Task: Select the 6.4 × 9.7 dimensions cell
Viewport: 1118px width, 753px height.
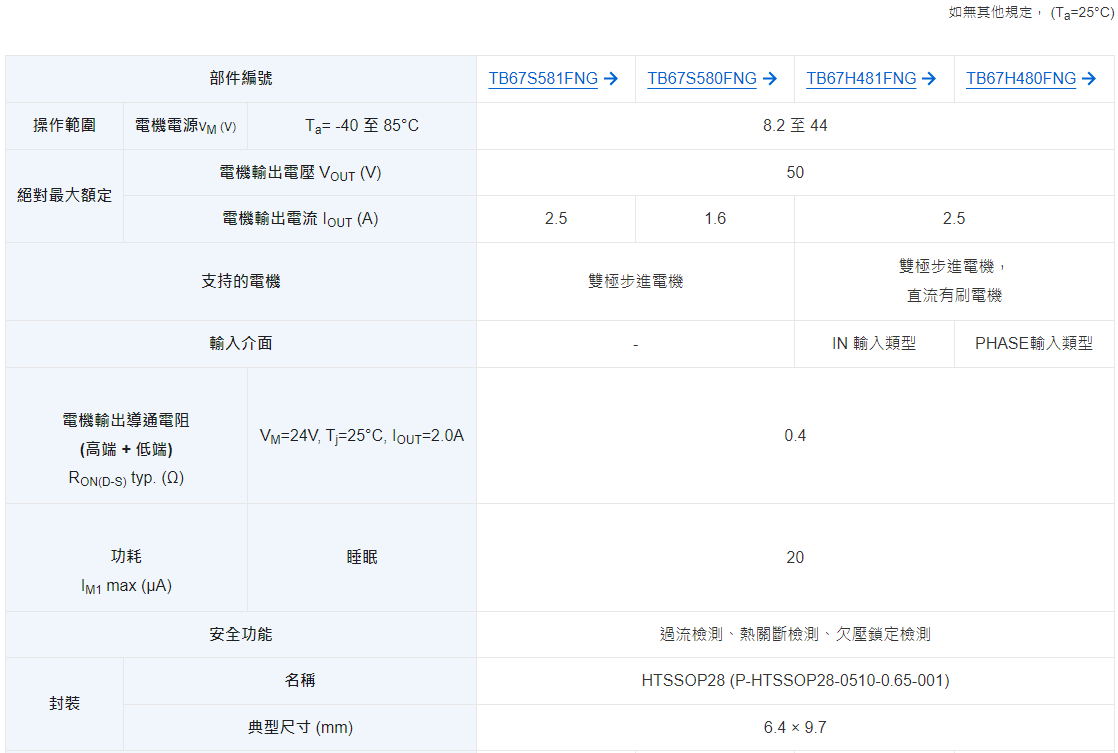Action: (795, 728)
